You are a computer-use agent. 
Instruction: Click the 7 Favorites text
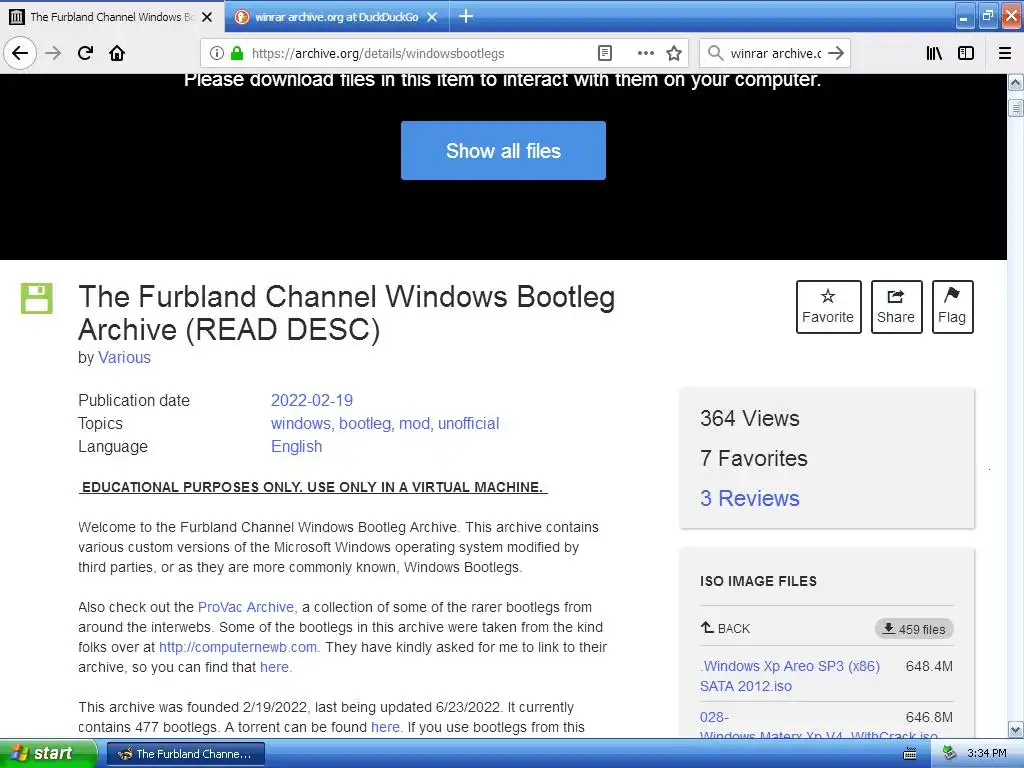pyautogui.click(x=754, y=458)
